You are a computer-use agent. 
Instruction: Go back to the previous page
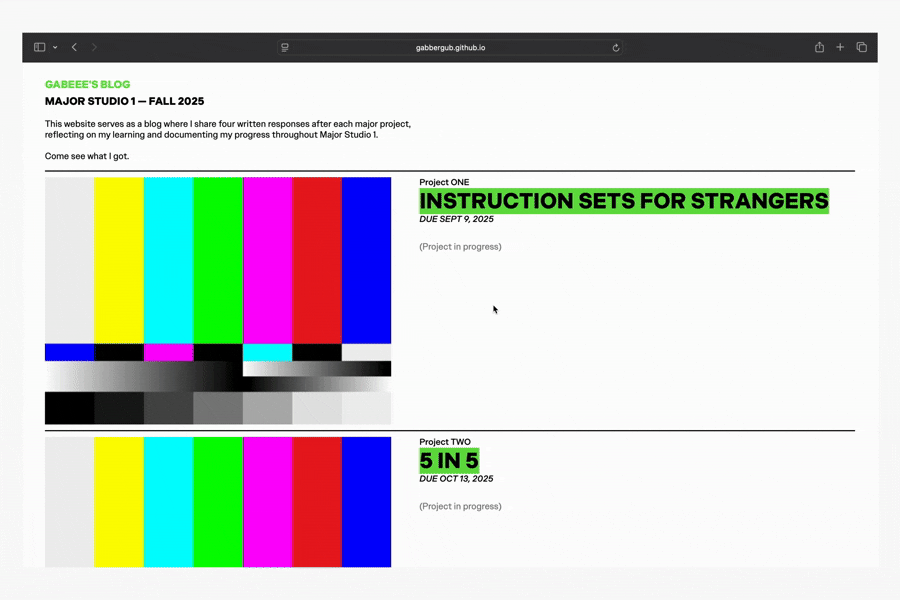click(x=74, y=47)
